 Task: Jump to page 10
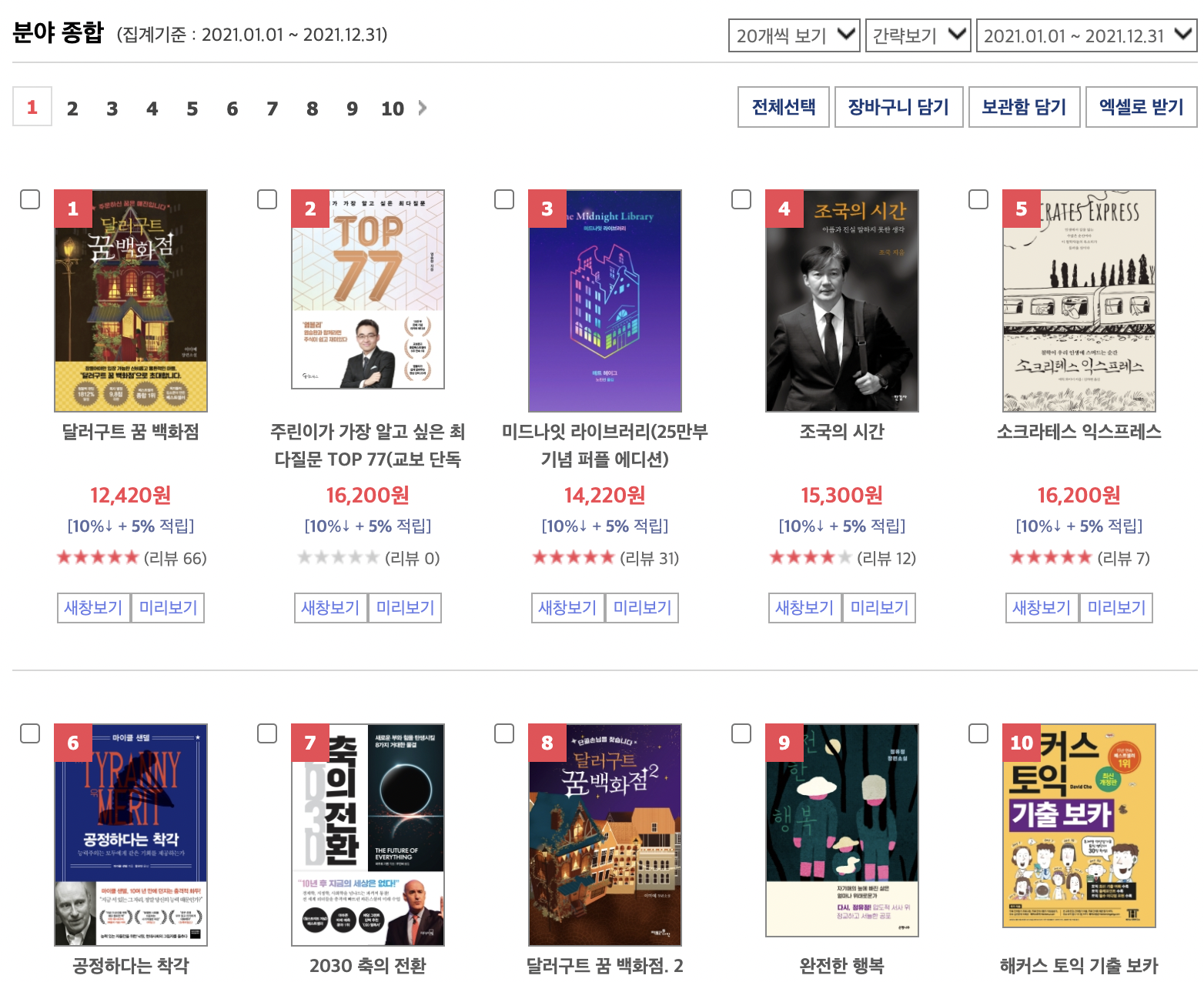(x=393, y=109)
